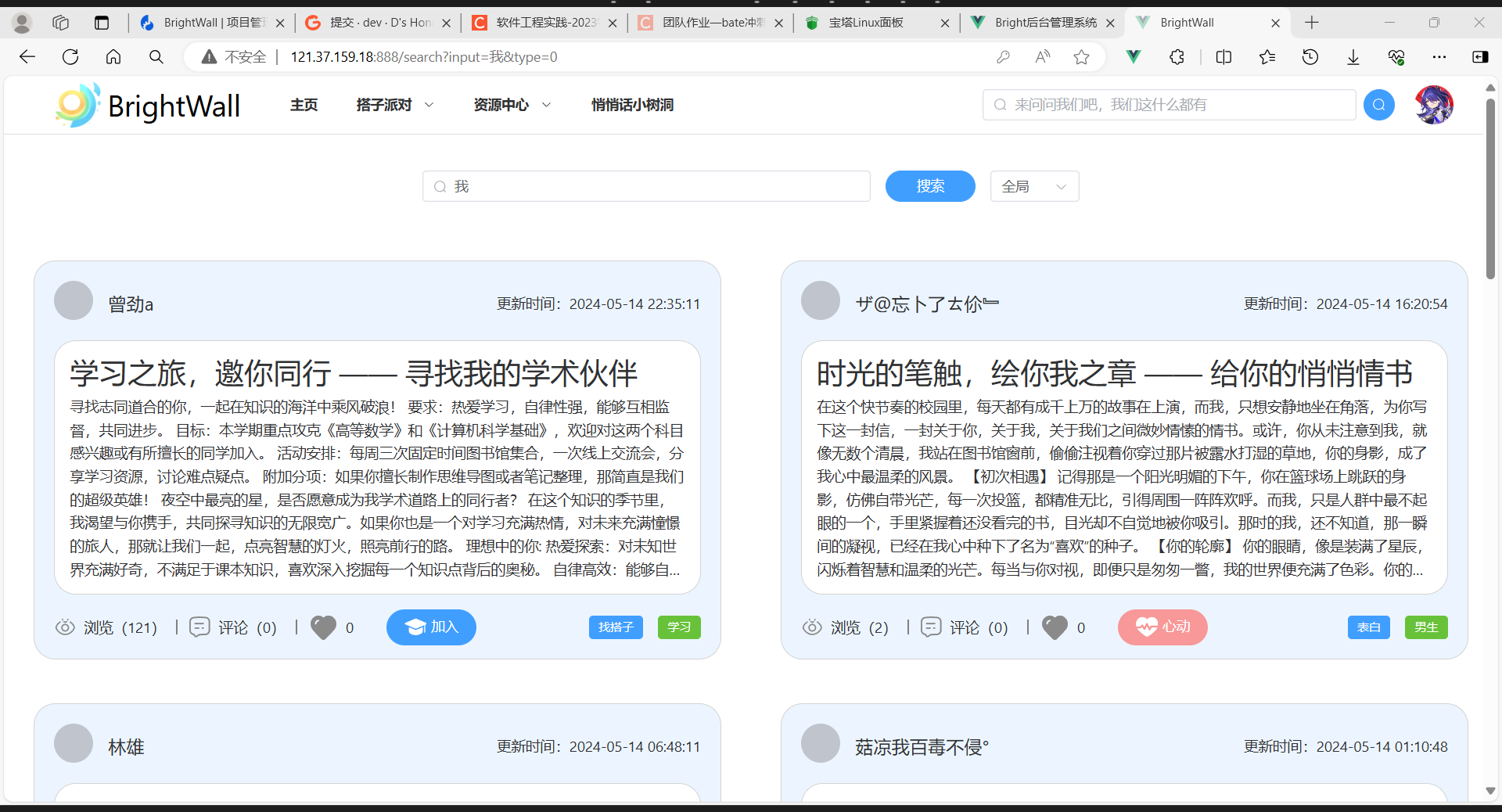The width and height of the screenshot is (1502, 812).
Task: Click the browser search magnifier icon
Action: (156, 56)
